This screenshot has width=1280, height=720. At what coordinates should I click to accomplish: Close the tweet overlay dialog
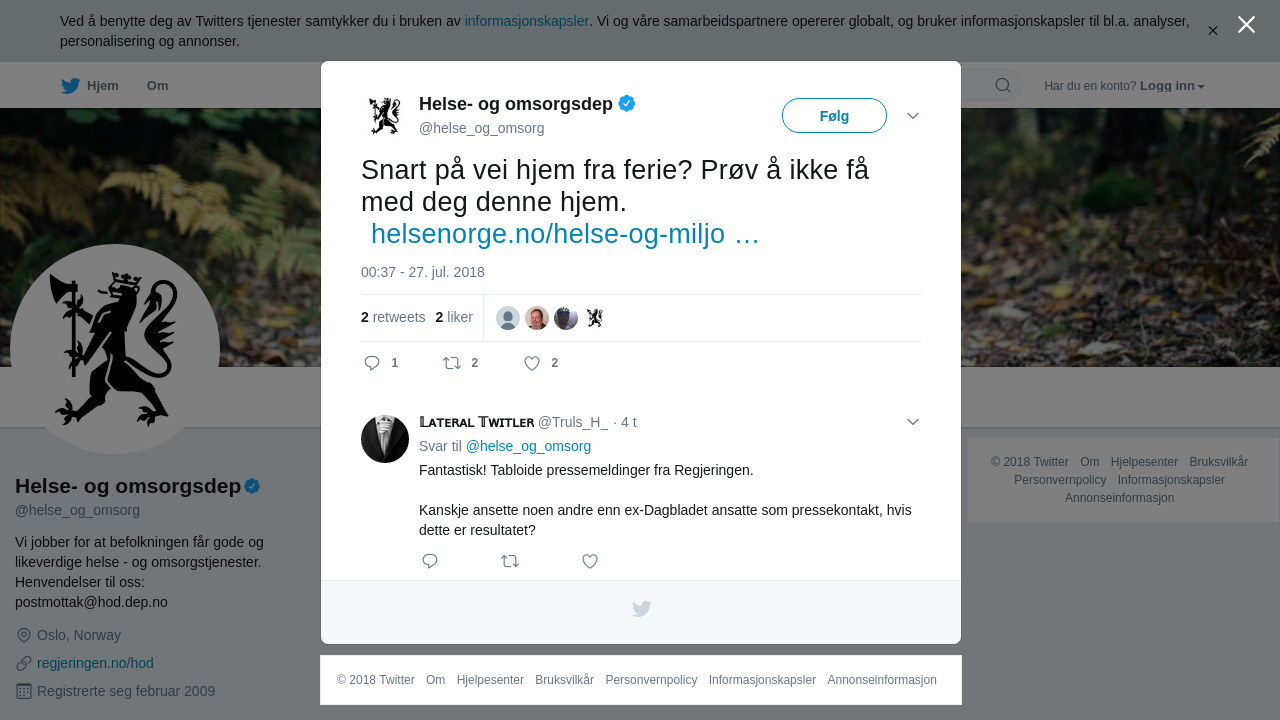point(1246,25)
